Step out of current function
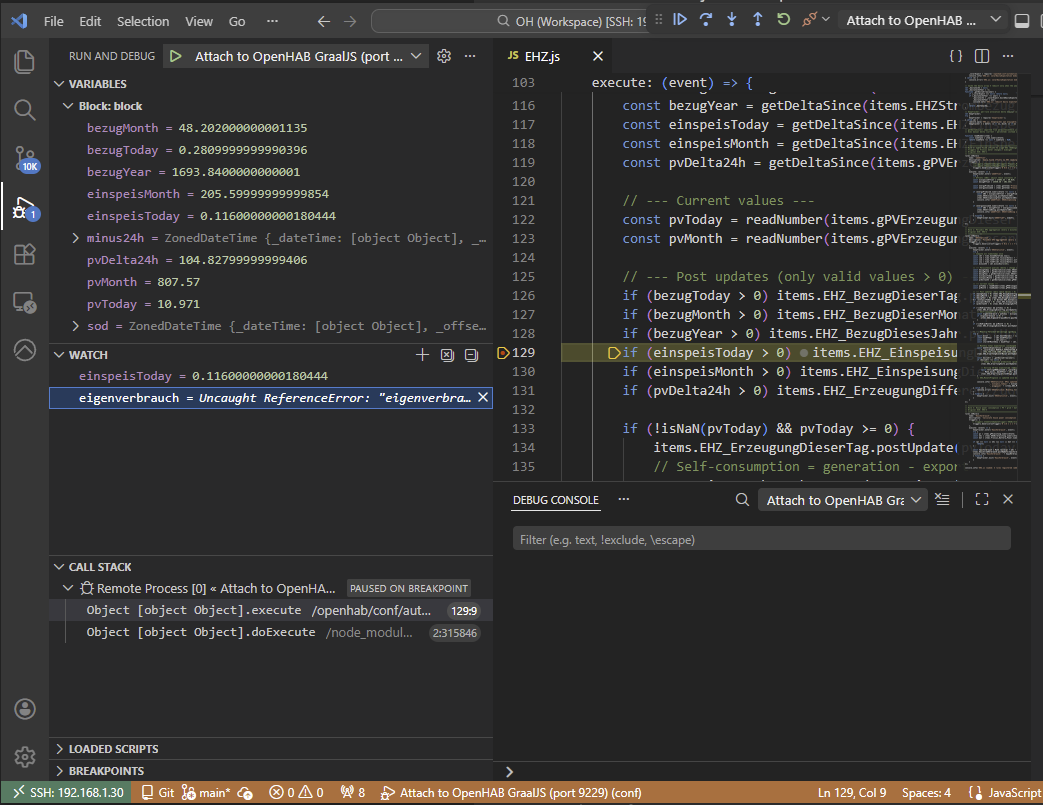Viewport: 1043px width, 805px height. point(758,20)
